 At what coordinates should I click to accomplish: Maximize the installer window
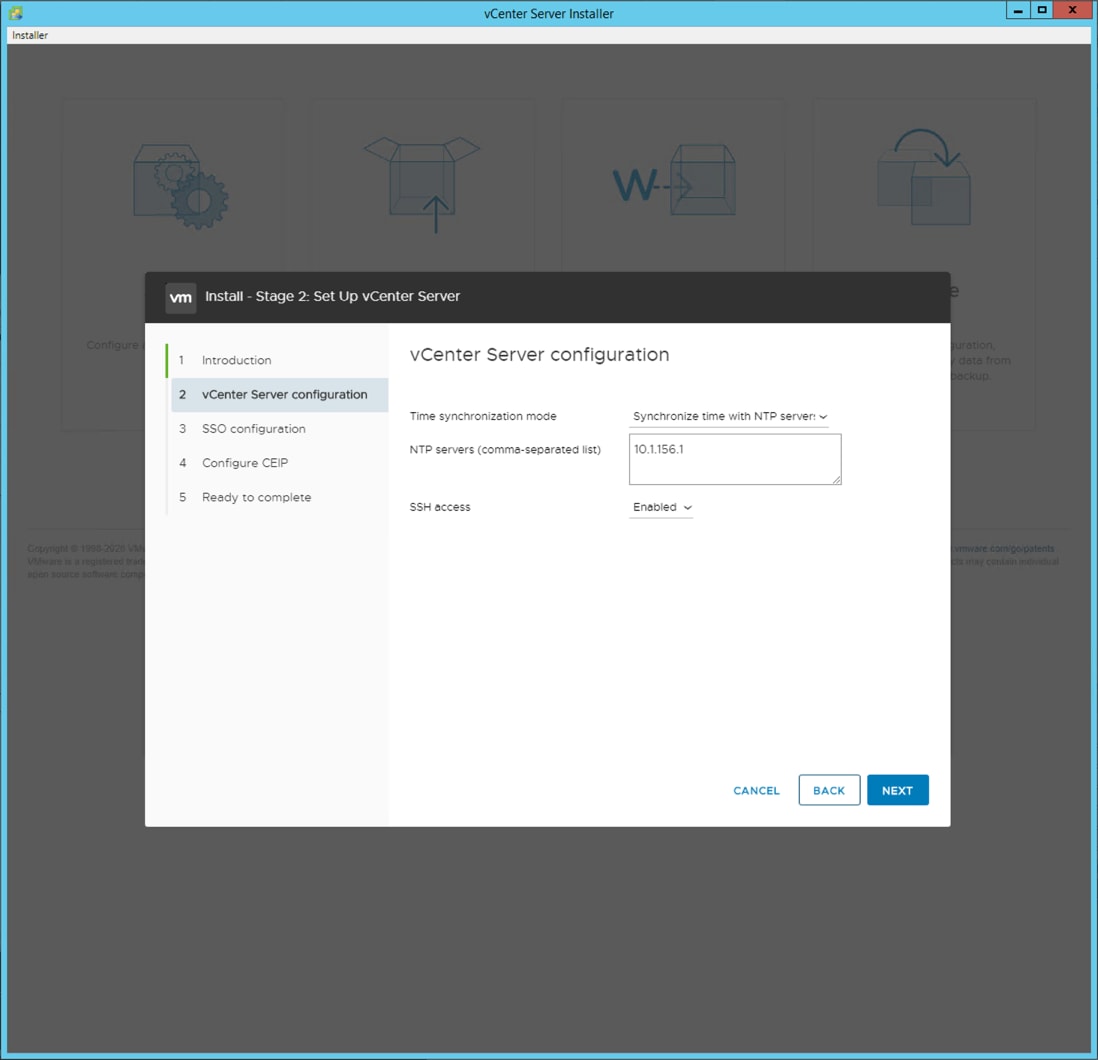(x=1042, y=10)
